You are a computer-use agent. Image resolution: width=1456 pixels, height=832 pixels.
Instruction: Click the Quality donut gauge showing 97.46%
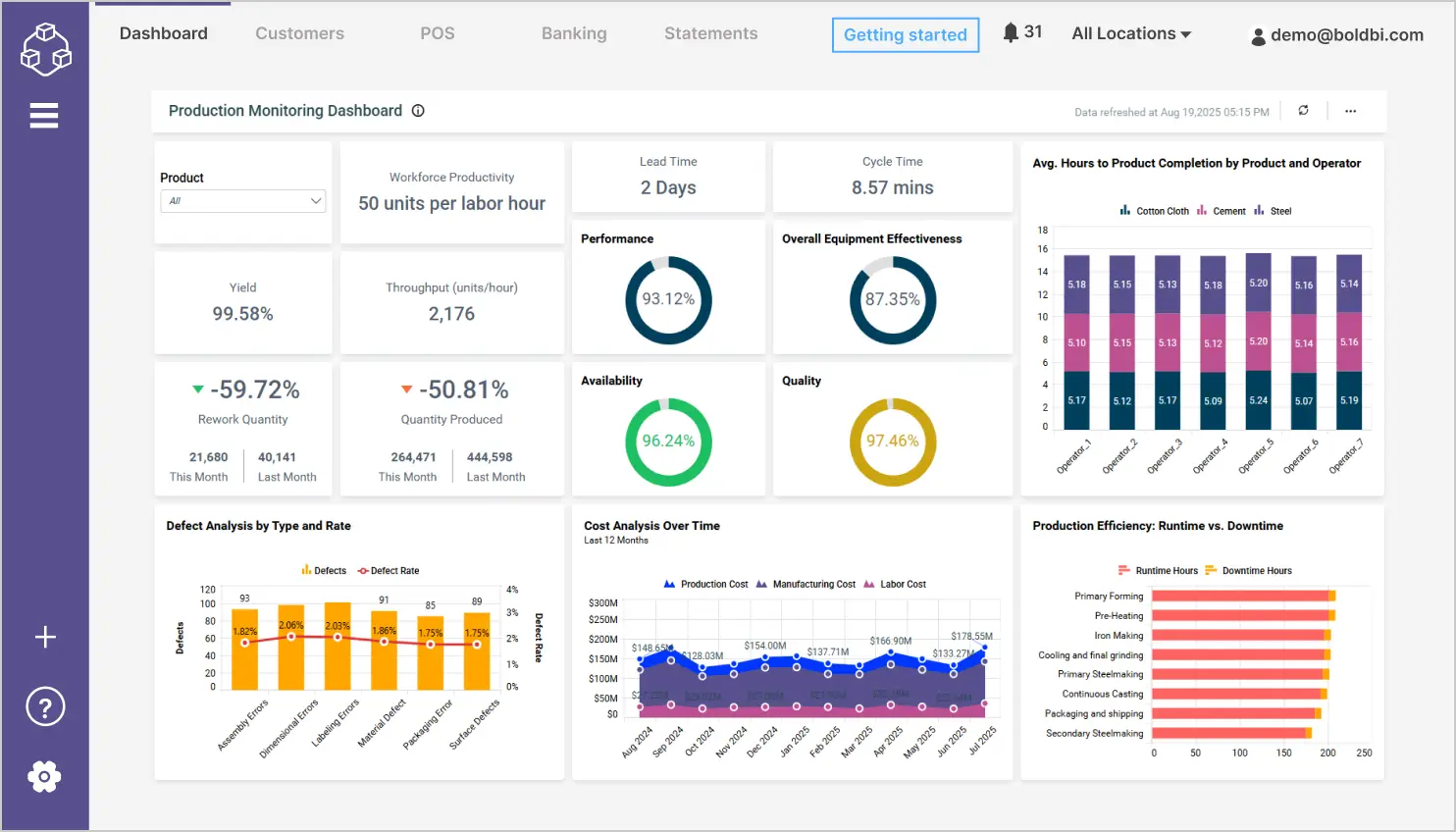coord(893,442)
